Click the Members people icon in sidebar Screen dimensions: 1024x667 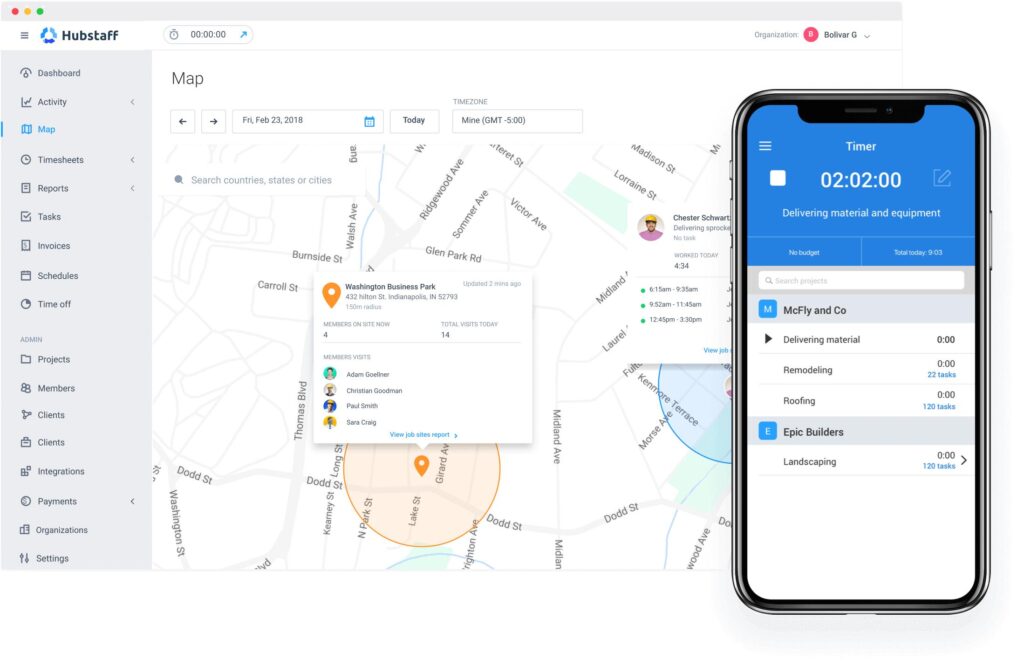26,388
